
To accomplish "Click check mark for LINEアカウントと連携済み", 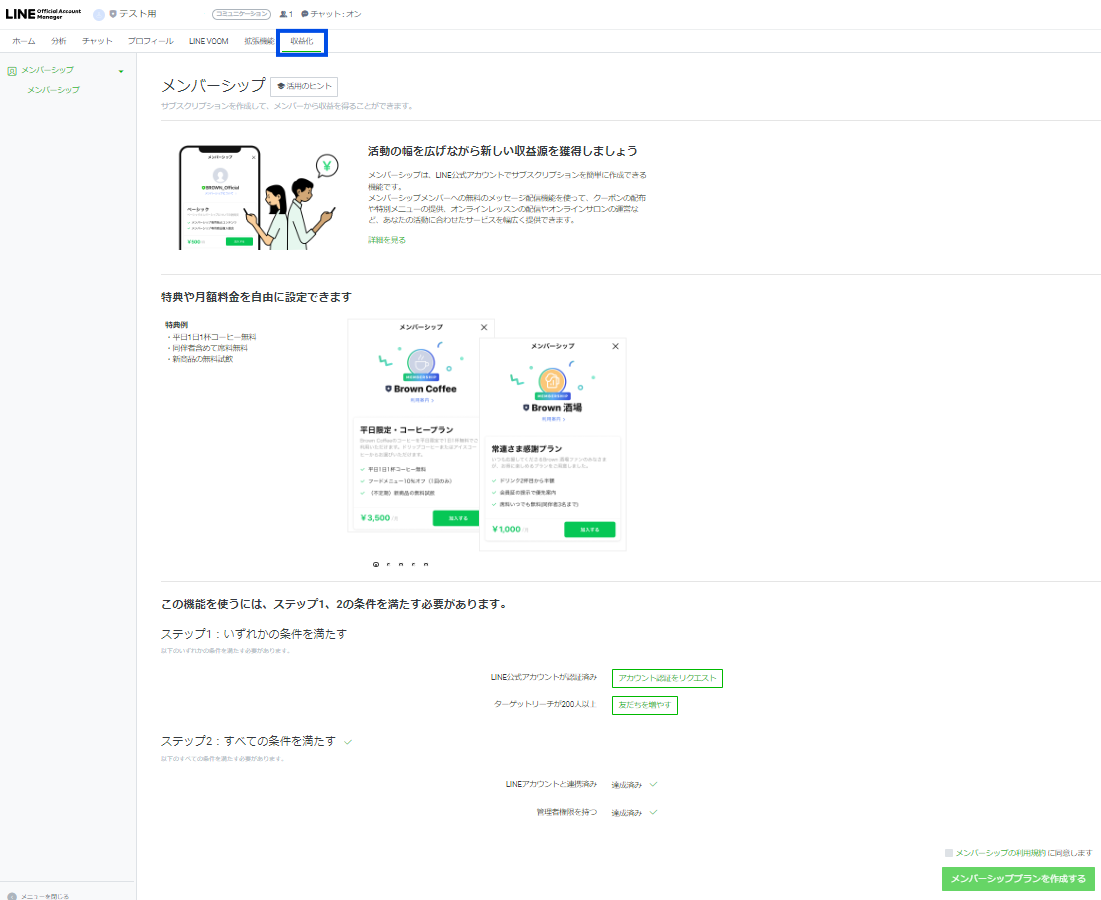I will (x=653, y=784).
